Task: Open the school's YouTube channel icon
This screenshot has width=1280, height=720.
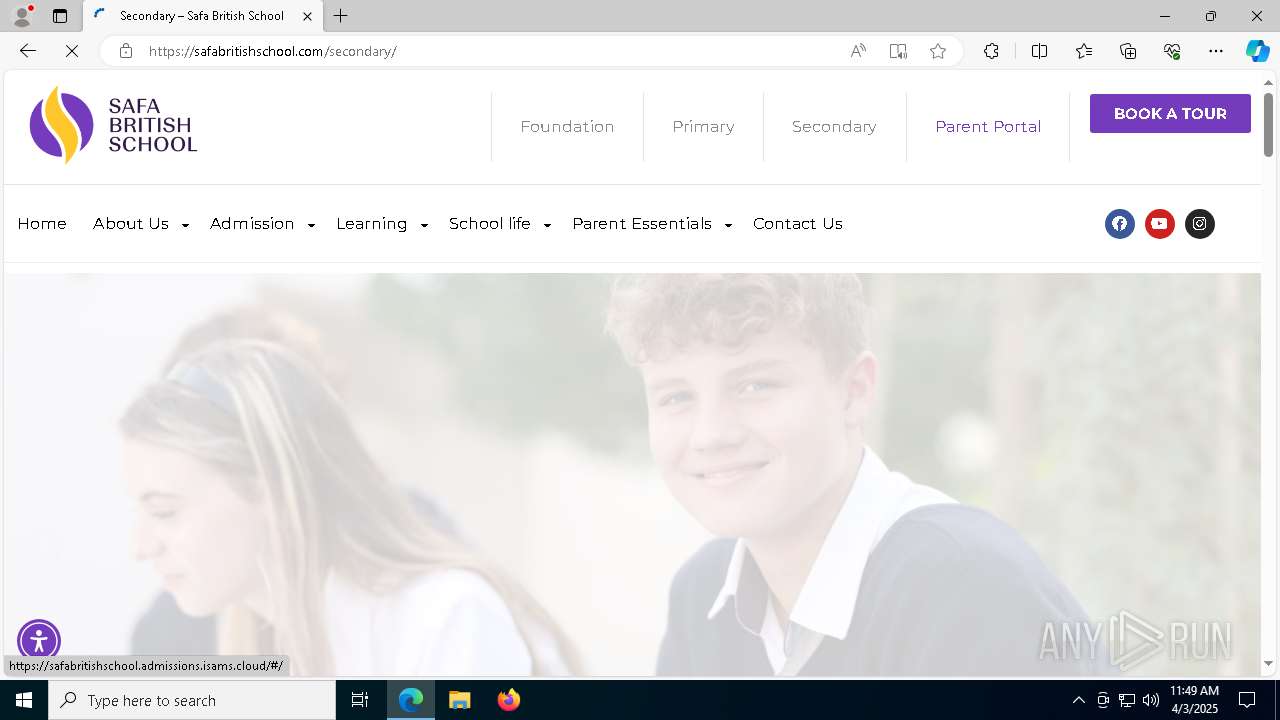Action: point(1159,224)
